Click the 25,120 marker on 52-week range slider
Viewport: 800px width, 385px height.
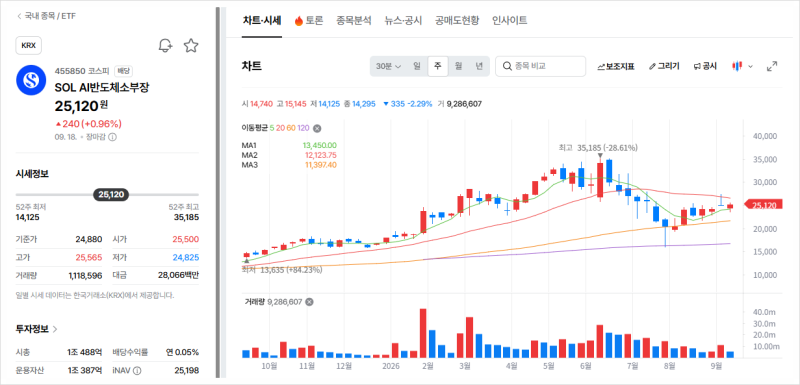111,194
